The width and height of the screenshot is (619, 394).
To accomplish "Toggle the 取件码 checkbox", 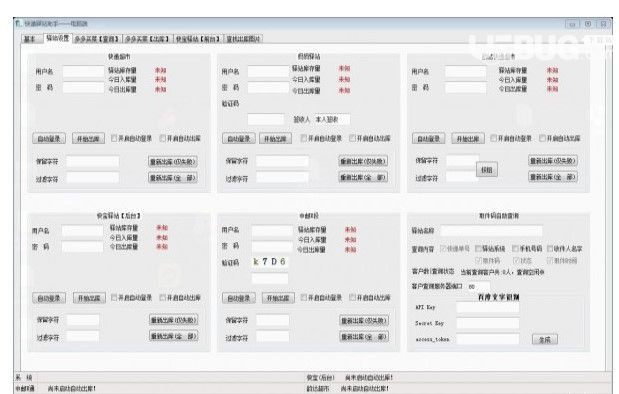I will pyautogui.click(x=488, y=261).
